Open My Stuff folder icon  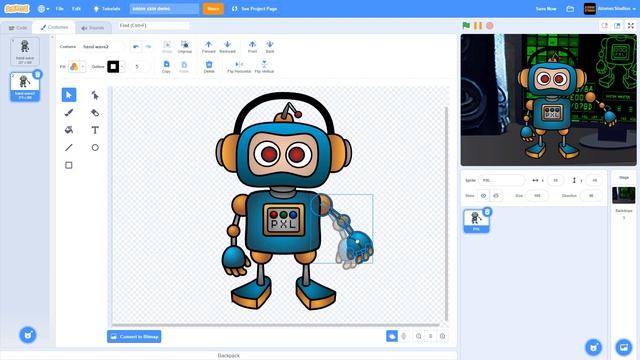570,9
